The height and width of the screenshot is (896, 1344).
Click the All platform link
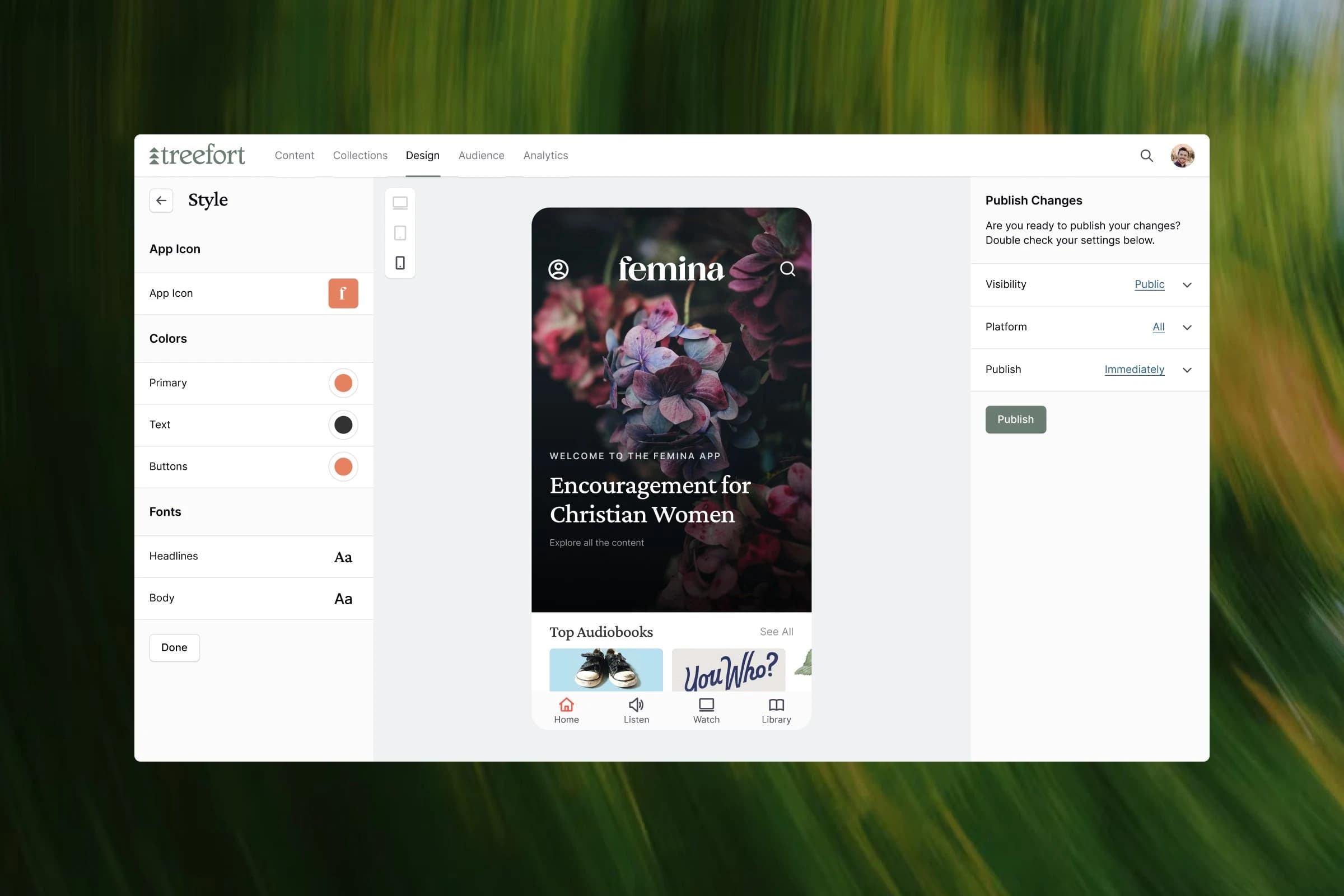pyautogui.click(x=1158, y=327)
